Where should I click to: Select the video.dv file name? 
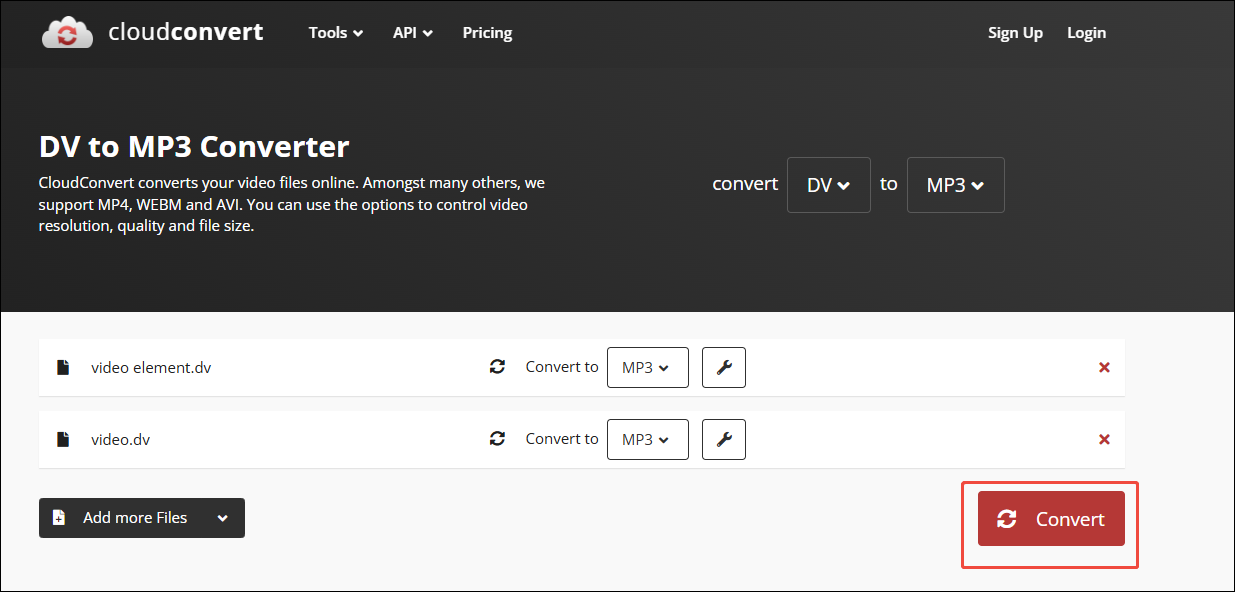(x=120, y=439)
